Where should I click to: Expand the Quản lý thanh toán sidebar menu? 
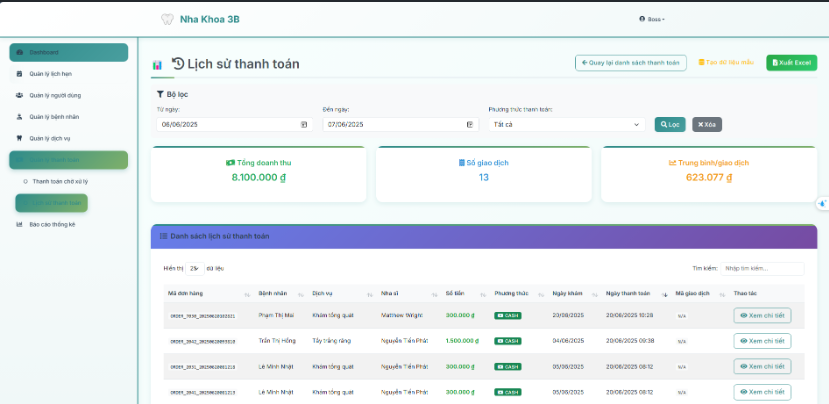(x=68, y=160)
